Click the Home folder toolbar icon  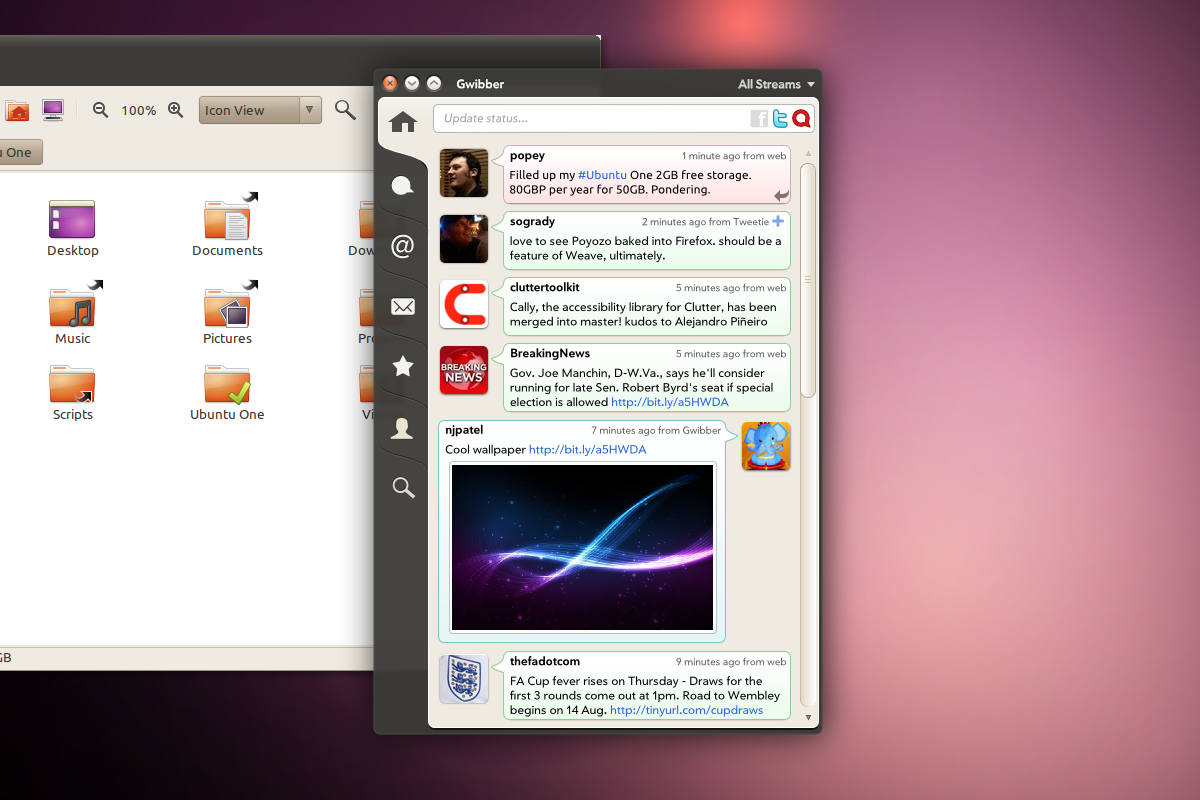pyautogui.click(x=16, y=111)
